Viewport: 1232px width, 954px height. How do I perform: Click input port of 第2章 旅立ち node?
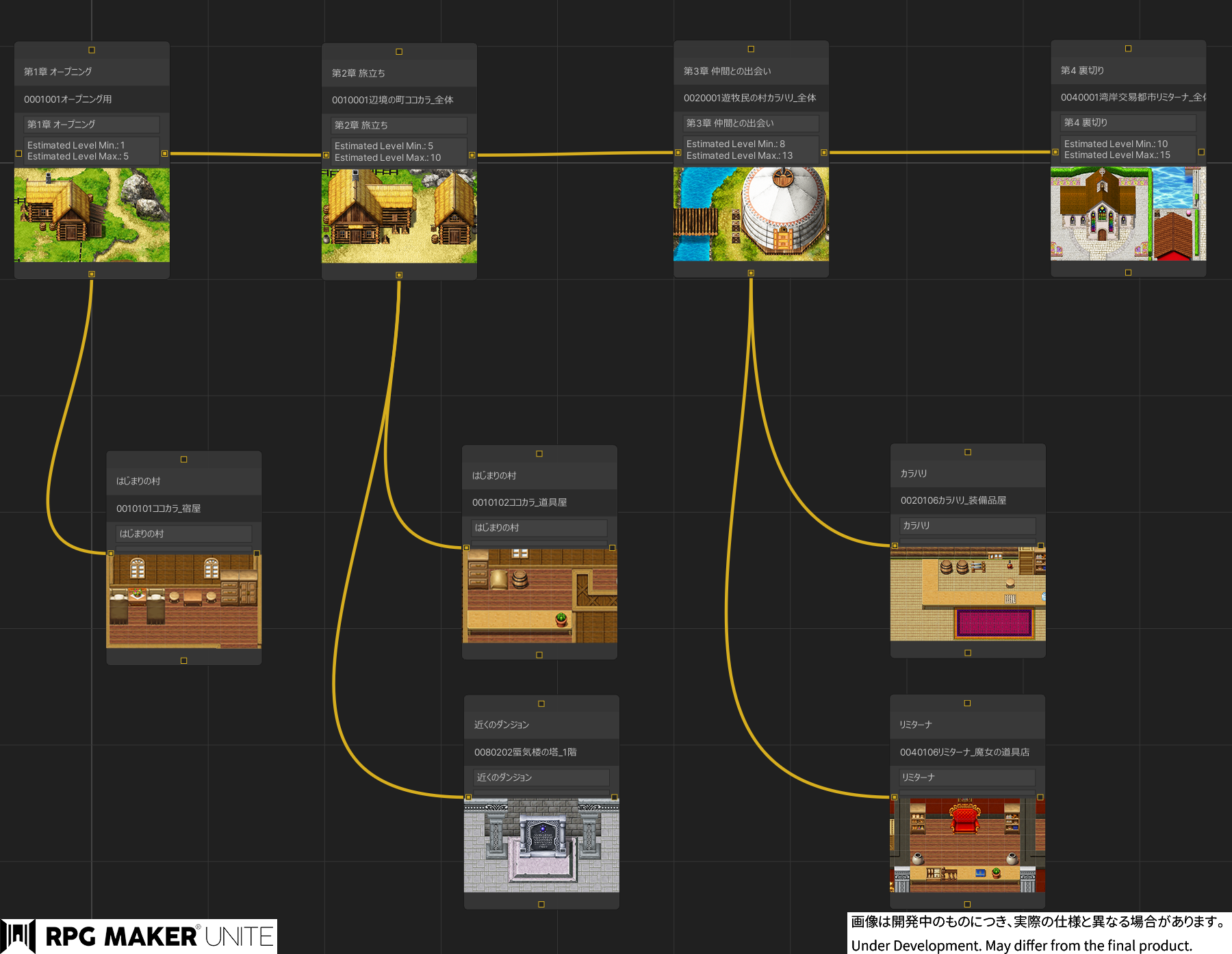tap(326, 155)
